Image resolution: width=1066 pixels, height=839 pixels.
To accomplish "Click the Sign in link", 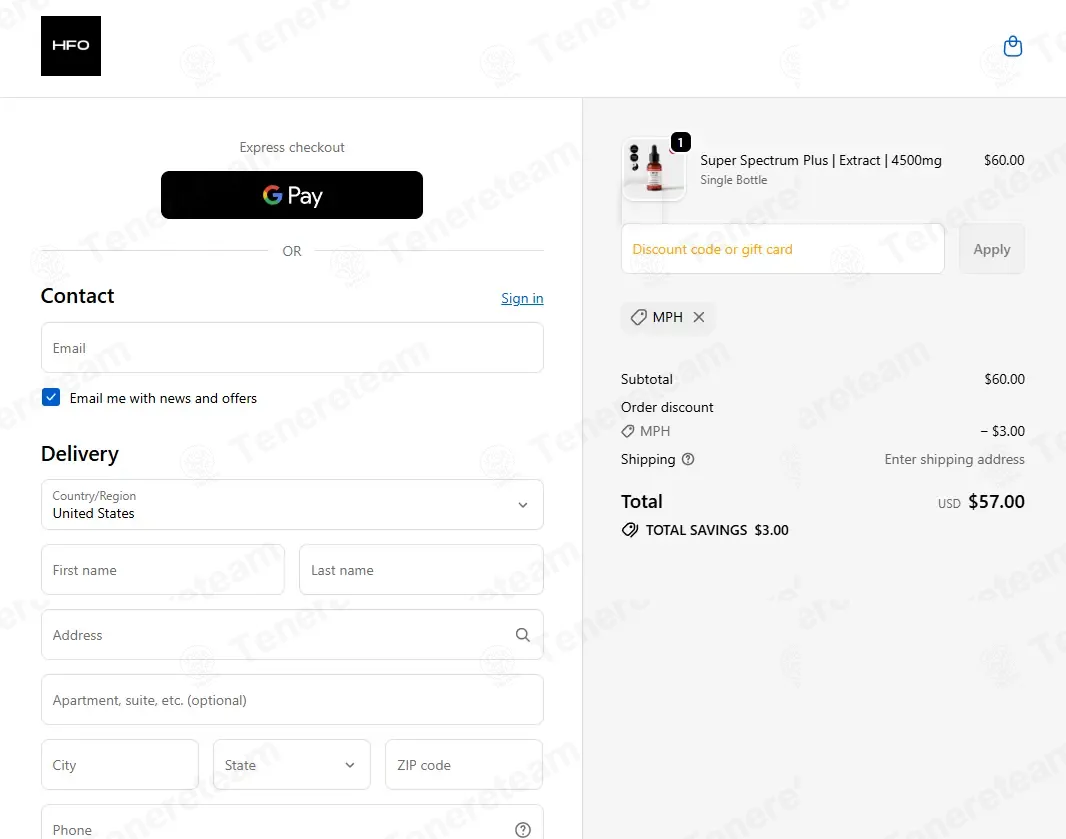I will click(x=522, y=298).
